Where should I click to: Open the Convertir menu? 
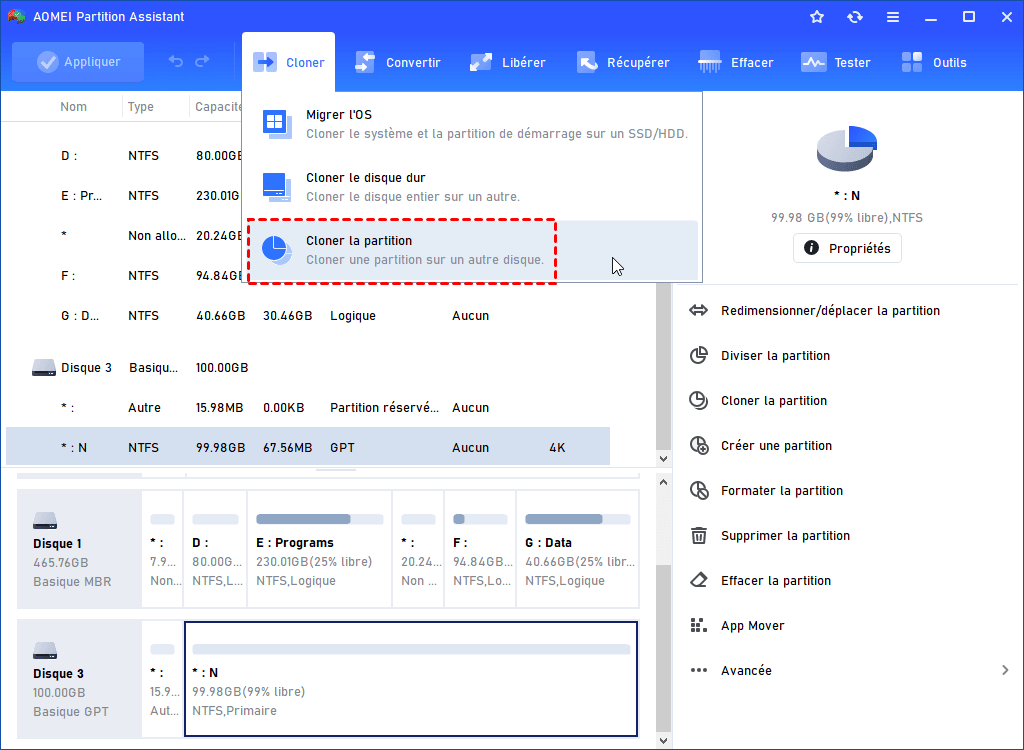tap(397, 62)
